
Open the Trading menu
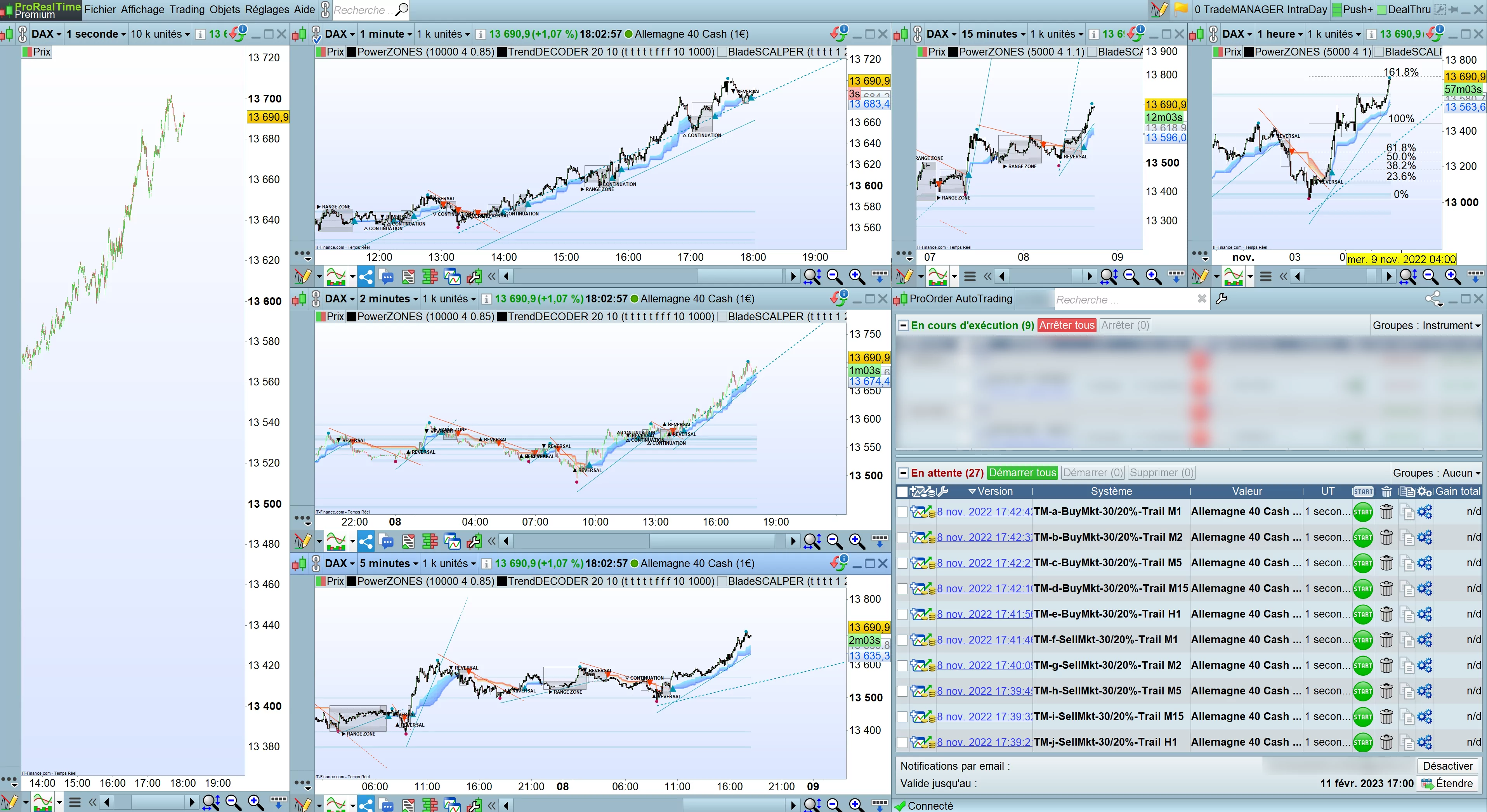(x=186, y=10)
